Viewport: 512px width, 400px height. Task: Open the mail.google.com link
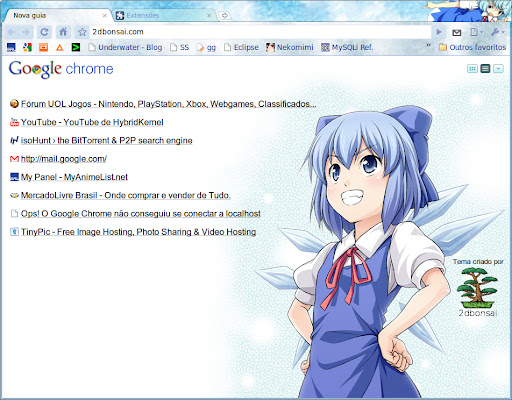pyautogui.click(x=64, y=159)
